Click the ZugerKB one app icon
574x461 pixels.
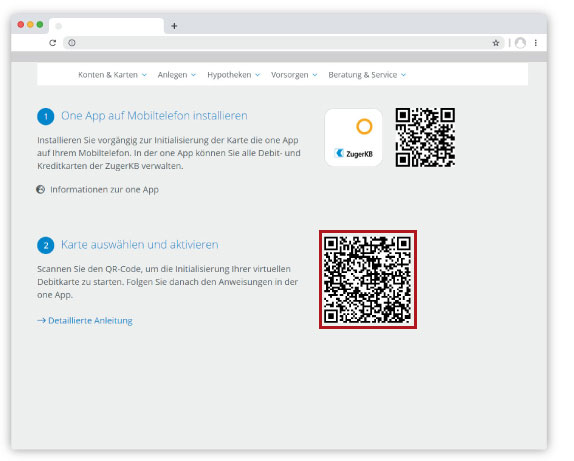pos(354,137)
